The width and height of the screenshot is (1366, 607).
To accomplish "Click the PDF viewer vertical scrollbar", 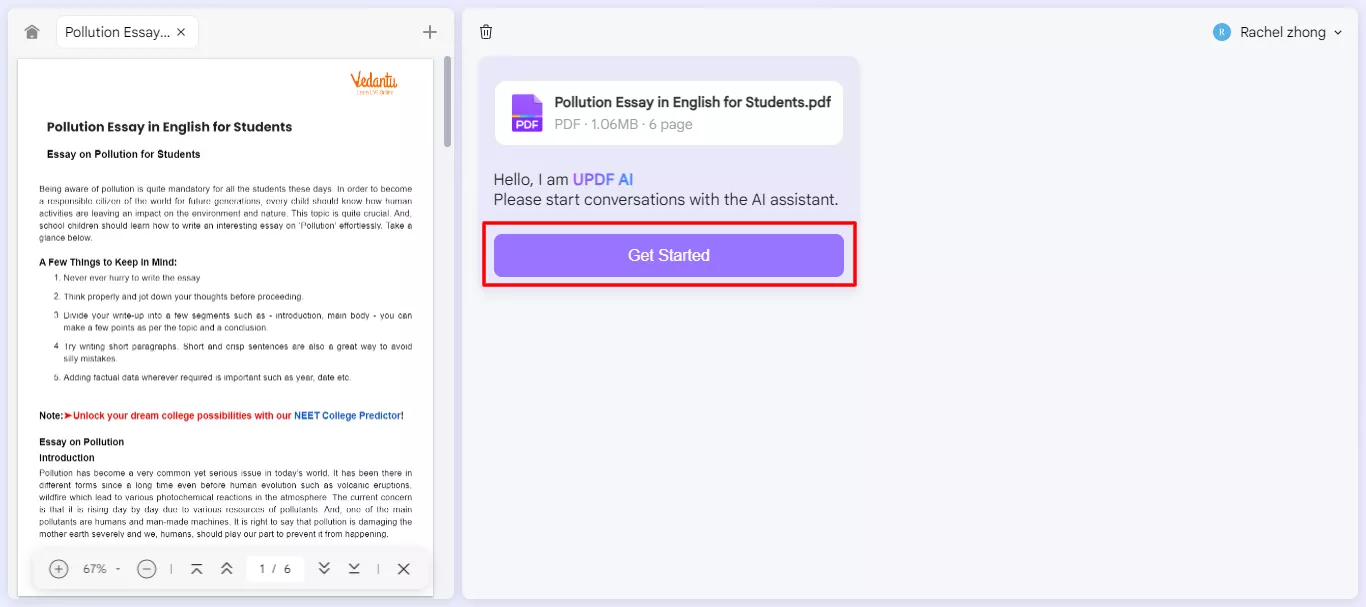I will (x=447, y=100).
